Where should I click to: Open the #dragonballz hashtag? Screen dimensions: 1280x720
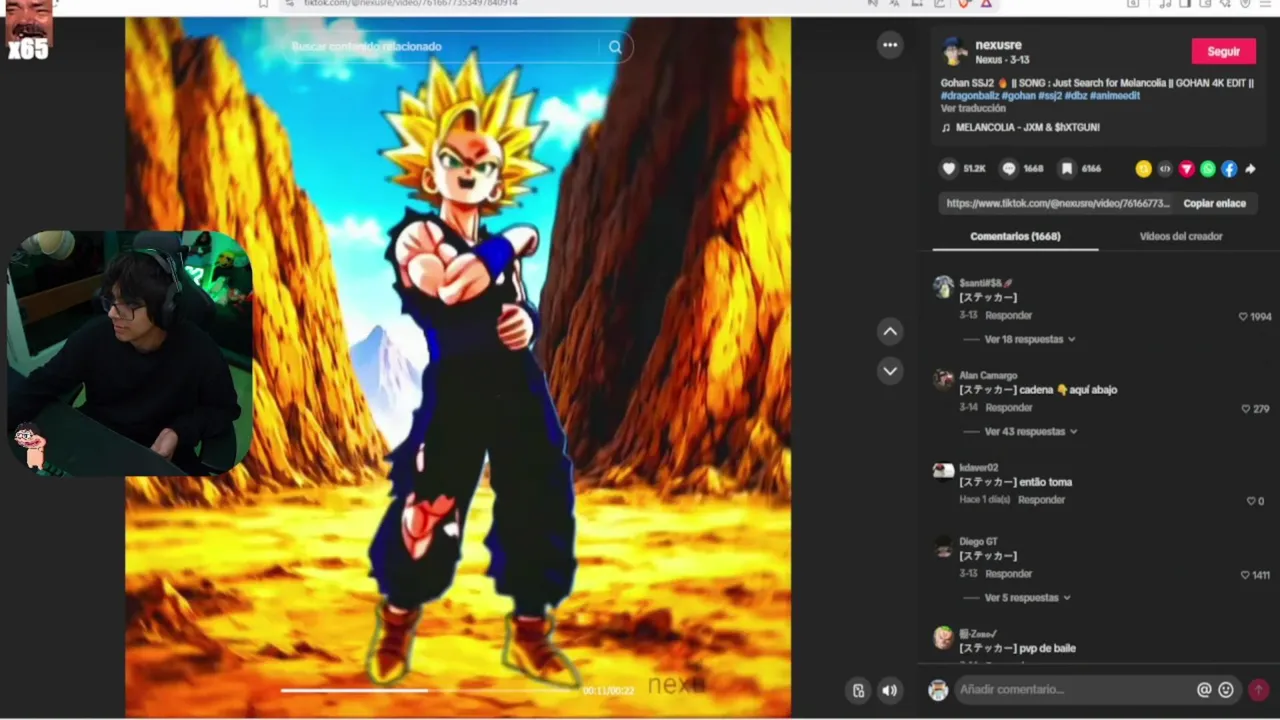[969, 95]
